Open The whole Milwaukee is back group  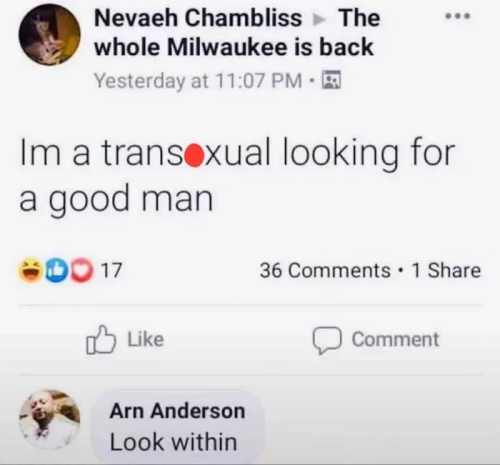(237, 32)
